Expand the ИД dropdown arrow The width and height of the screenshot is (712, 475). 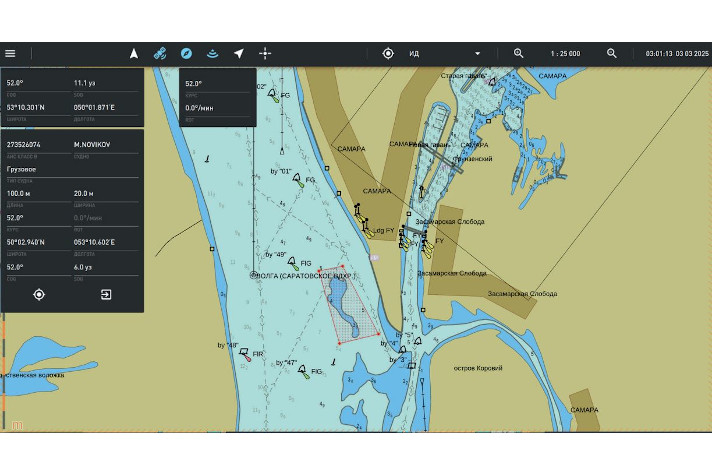[x=477, y=53]
